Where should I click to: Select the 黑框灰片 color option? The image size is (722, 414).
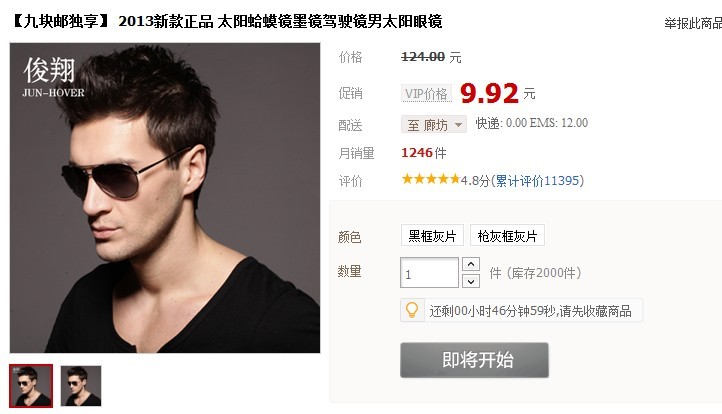point(432,236)
